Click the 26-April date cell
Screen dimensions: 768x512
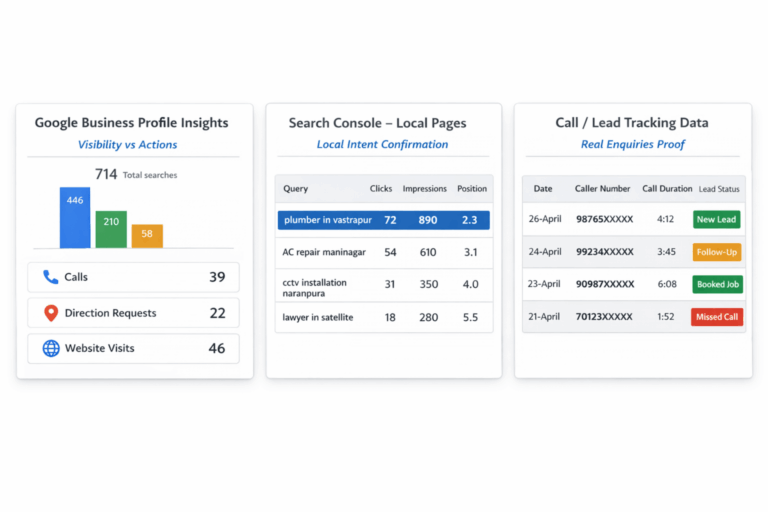(545, 219)
